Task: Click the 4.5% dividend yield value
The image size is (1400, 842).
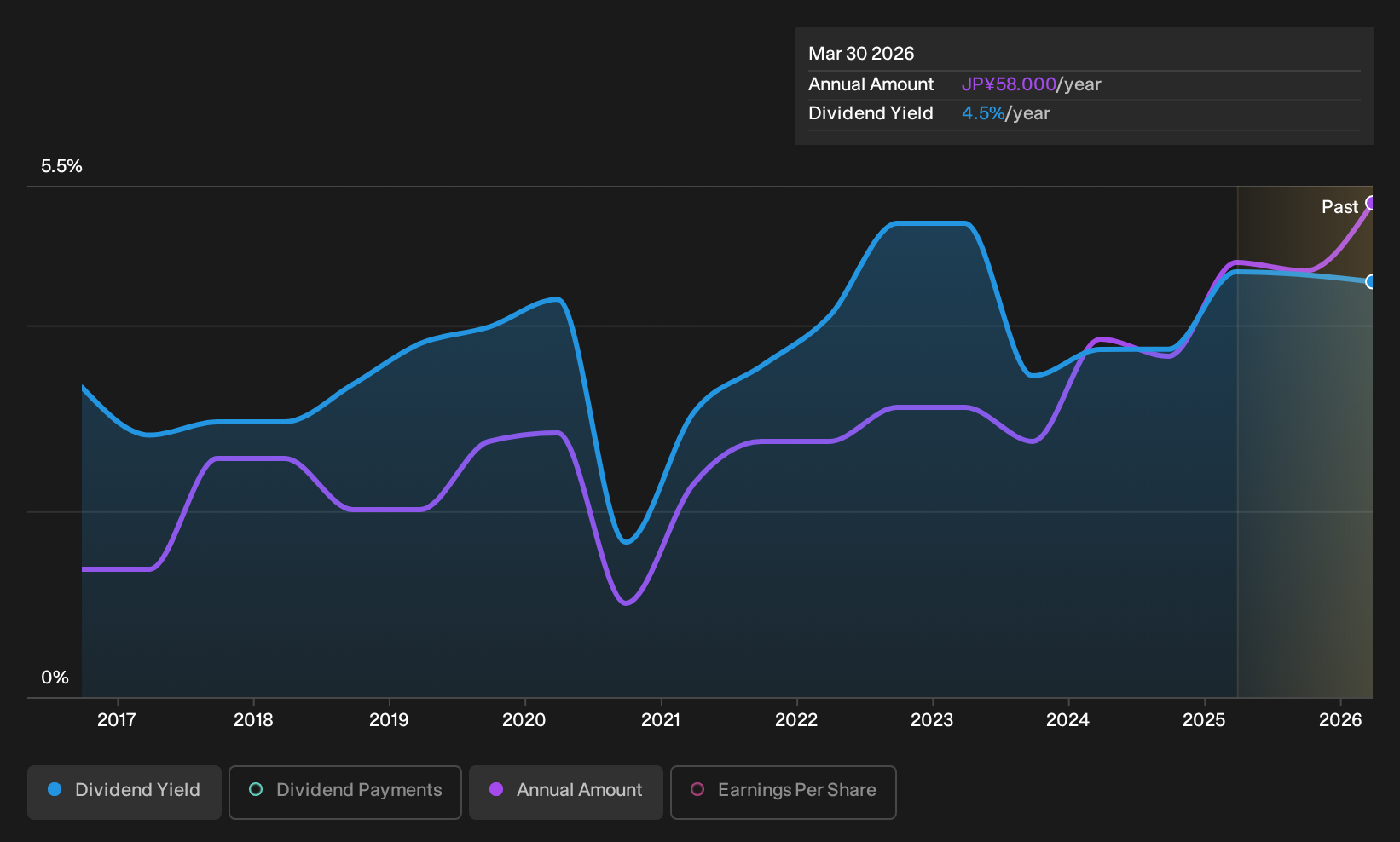Action: pos(983,113)
